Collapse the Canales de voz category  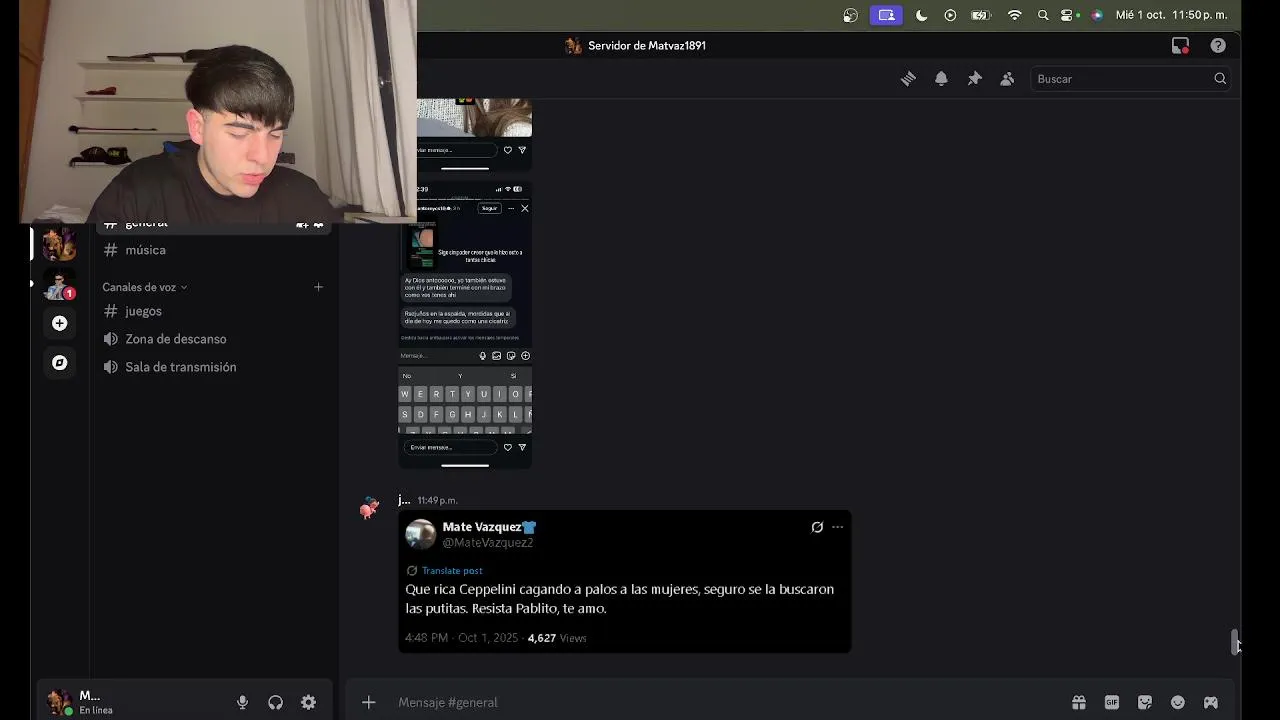(145, 287)
